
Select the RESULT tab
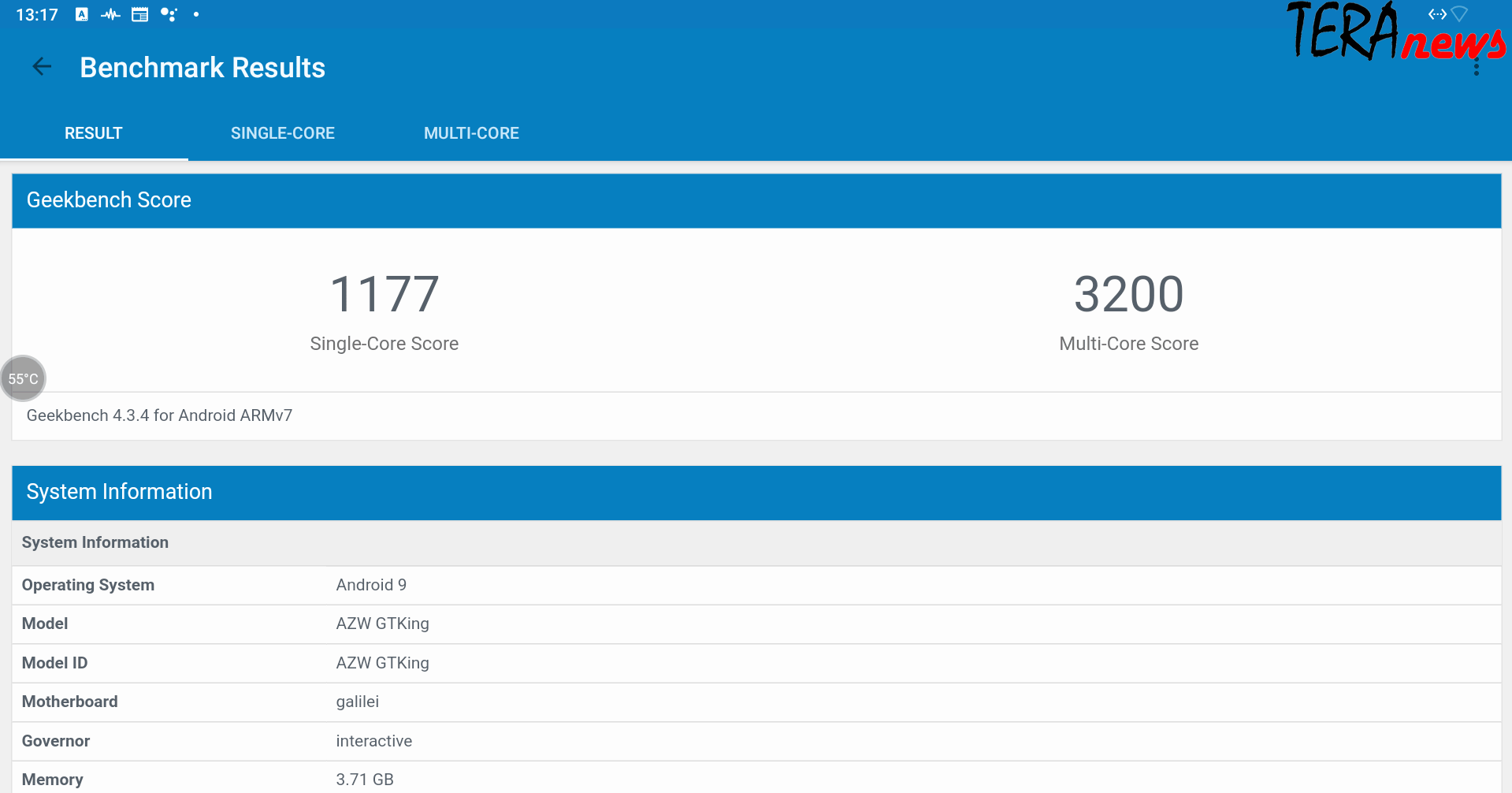93,133
